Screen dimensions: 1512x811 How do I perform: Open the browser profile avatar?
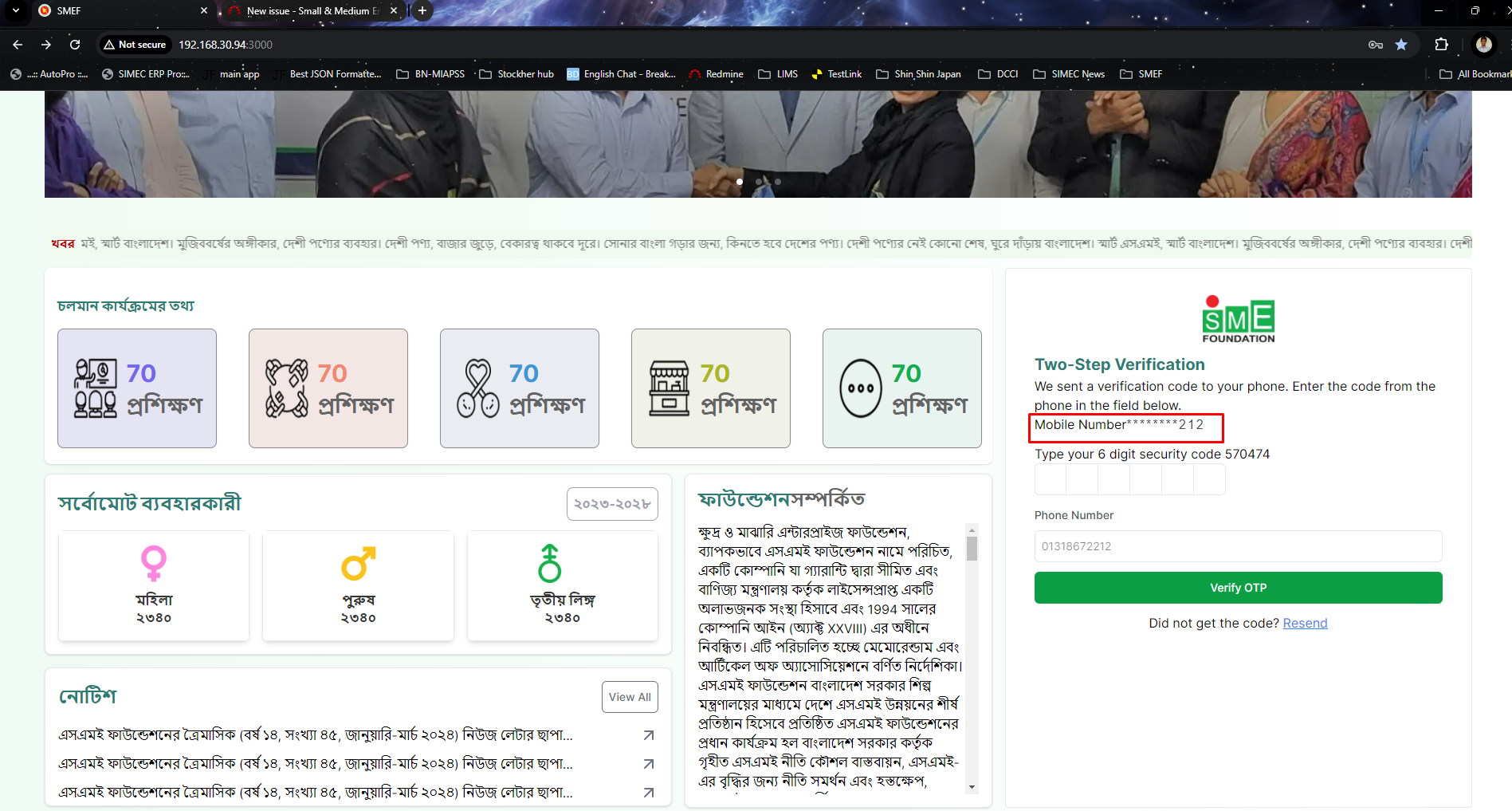pyautogui.click(x=1483, y=45)
